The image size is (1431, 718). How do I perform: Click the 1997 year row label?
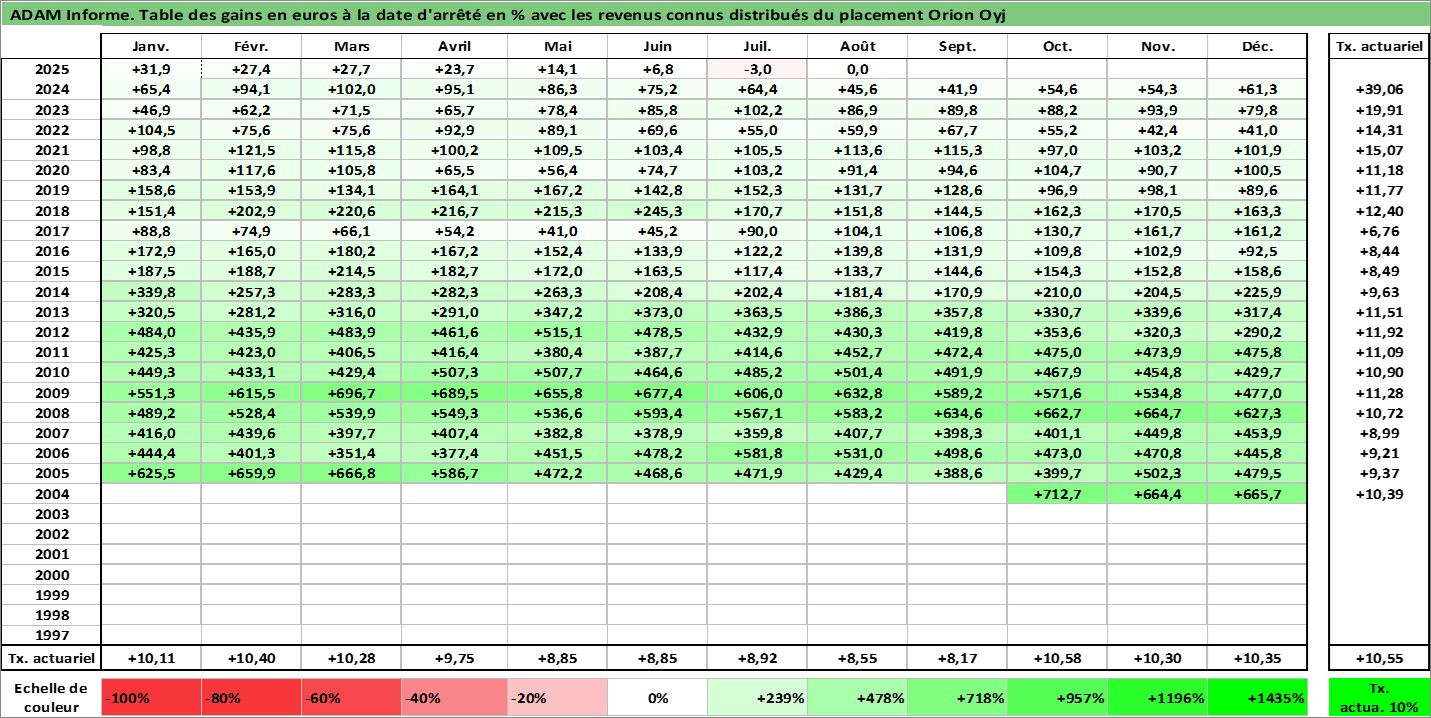[x=52, y=635]
